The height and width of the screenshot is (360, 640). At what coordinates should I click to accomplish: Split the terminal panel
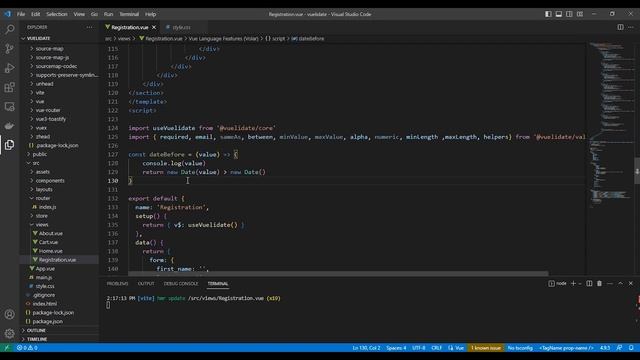pyautogui.click(x=589, y=283)
